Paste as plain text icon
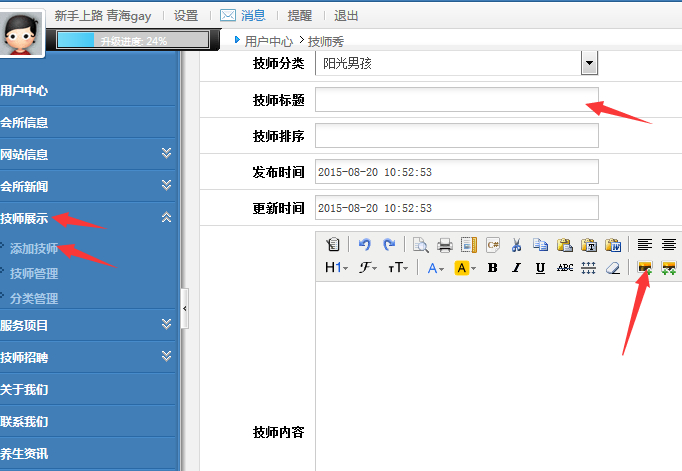The width and height of the screenshot is (682, 471). [589, 245]
